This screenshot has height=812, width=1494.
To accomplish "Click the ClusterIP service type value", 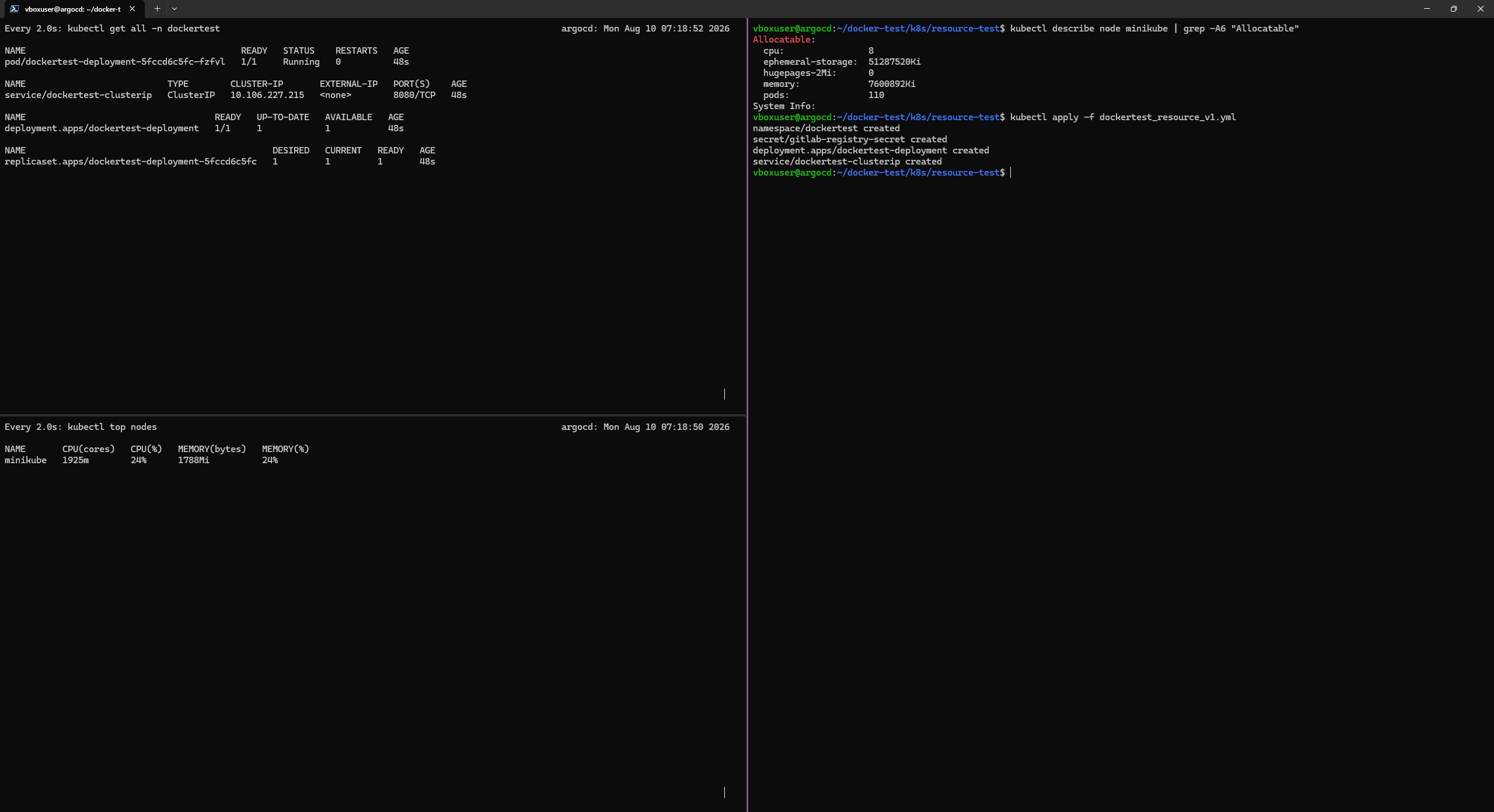I will pos(191,95).
